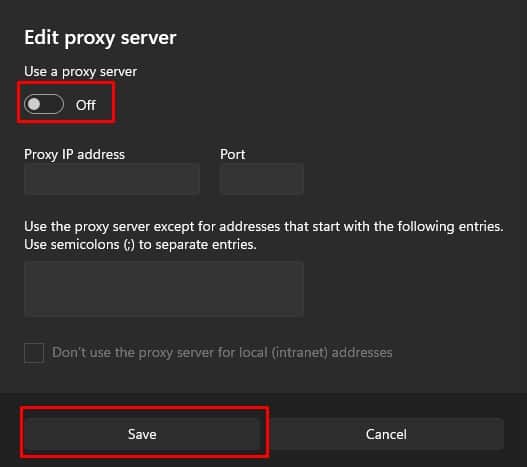Toggle the Use a proxy server switch

click(44, 104)
